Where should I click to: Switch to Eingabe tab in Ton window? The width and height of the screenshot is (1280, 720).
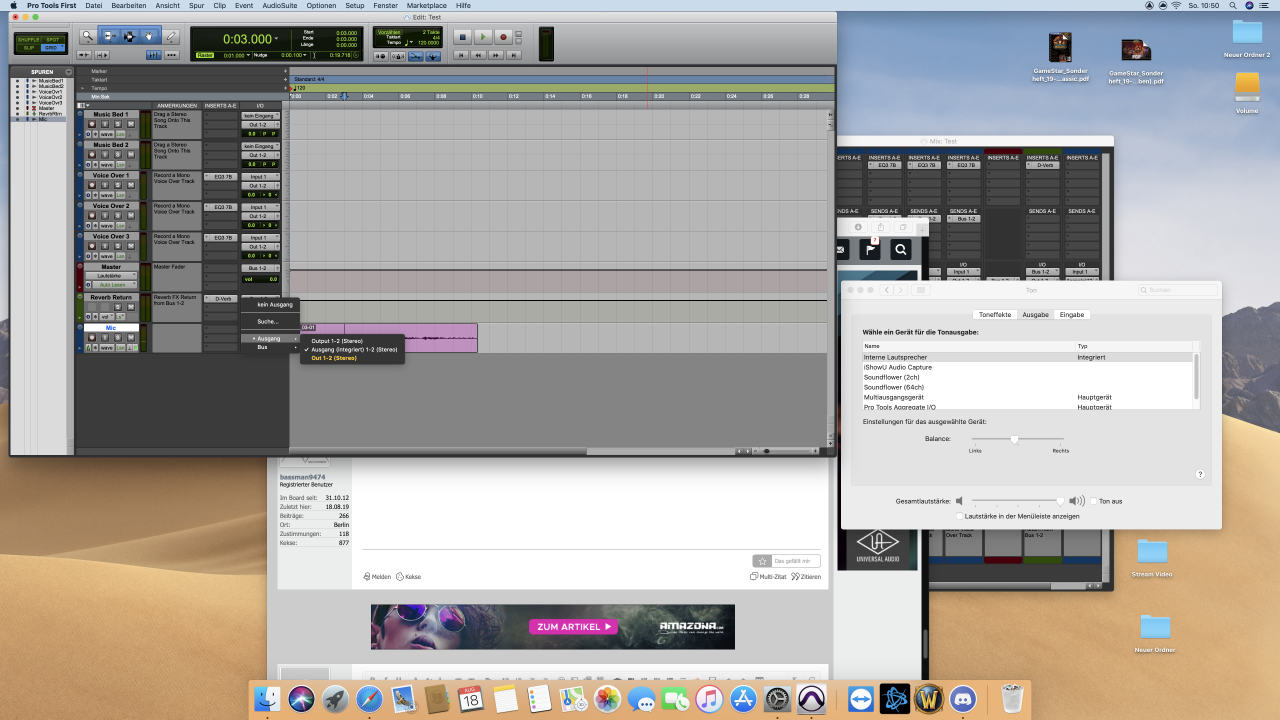[1071, 314]
